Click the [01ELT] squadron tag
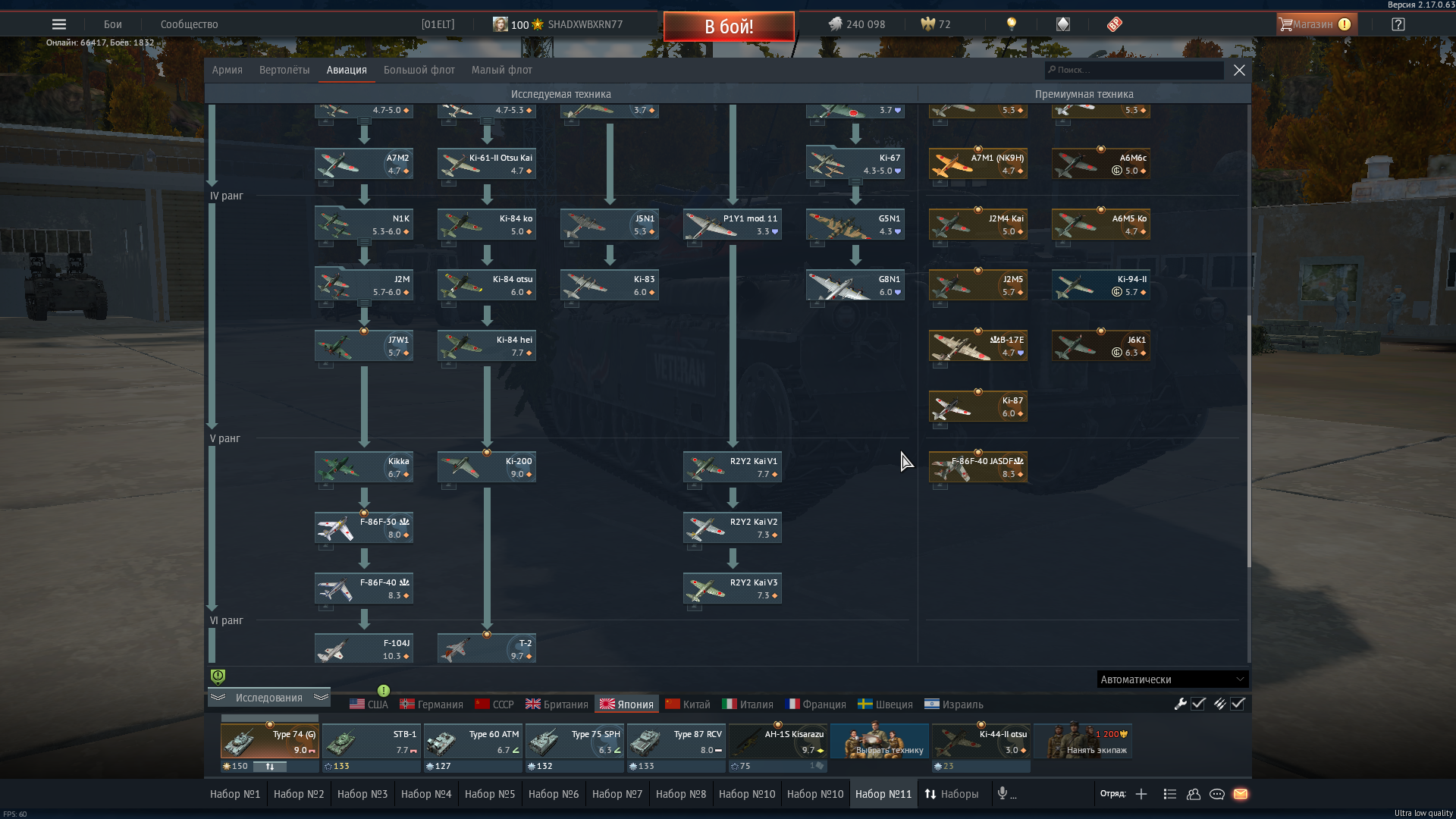This screenshot has width=1456, height=819. 438,24
